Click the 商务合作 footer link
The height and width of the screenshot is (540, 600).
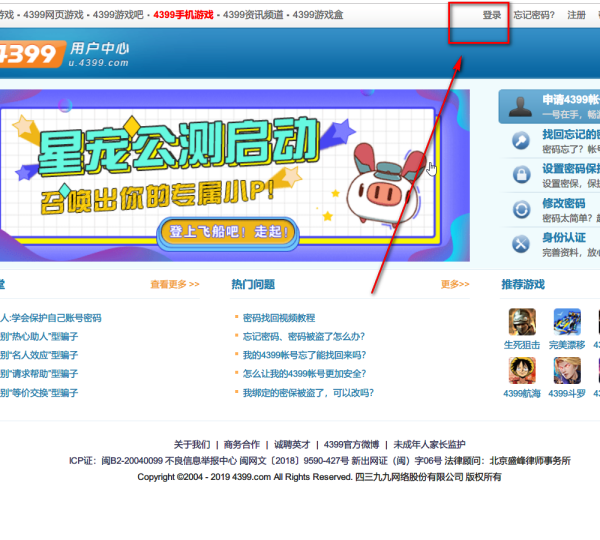242,445
